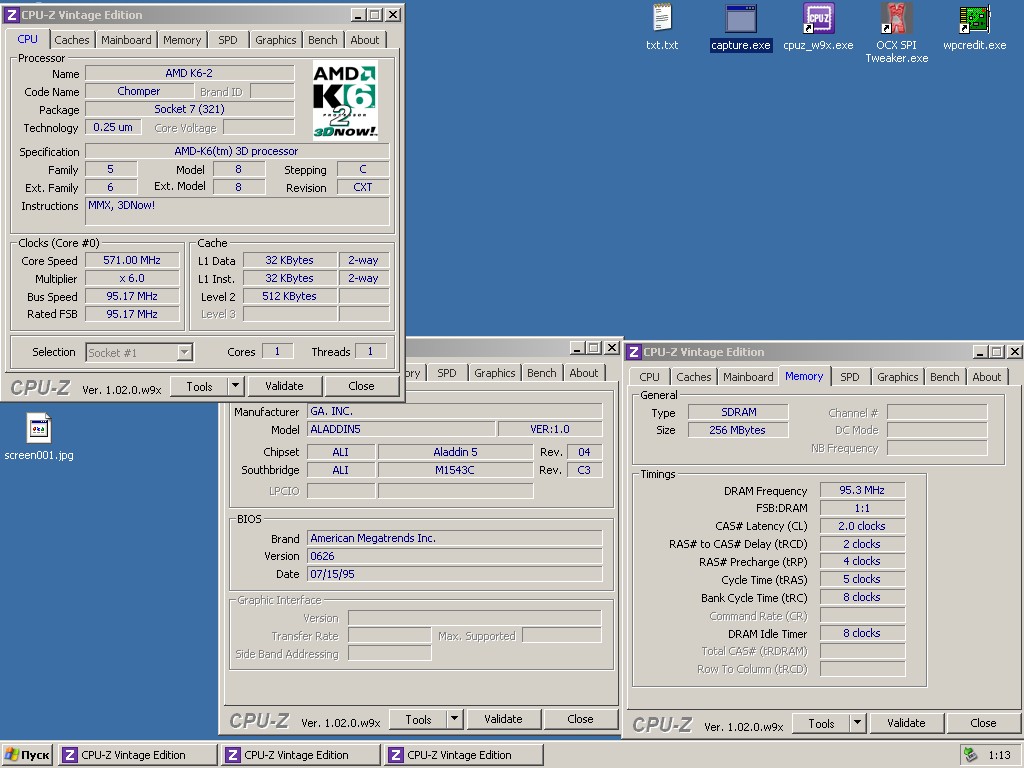This screenshot has width=1024, height=768.
Task: Click Southbridge M1543C model field
Action: tap(455, 470)
